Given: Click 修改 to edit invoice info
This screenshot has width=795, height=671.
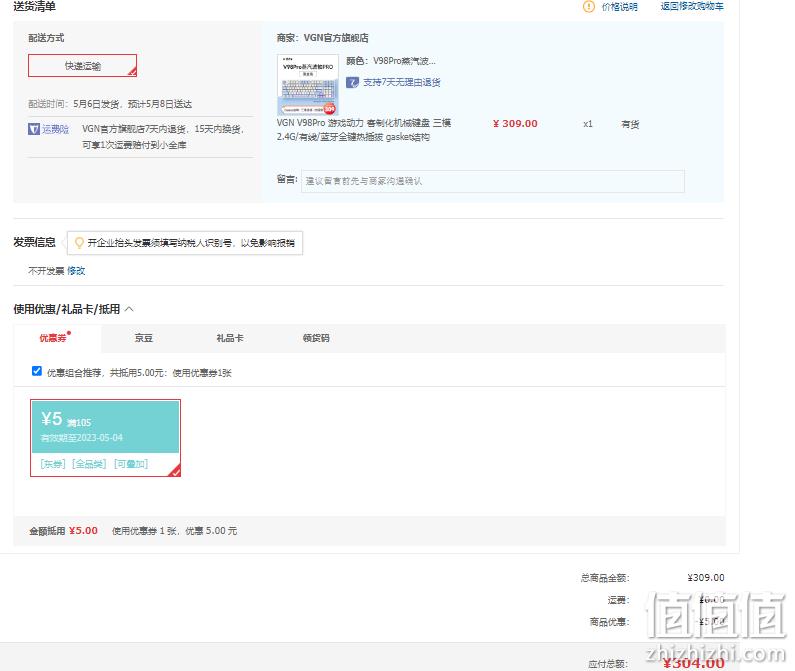Looking at the screenshot, I should click(x=76, y=271).
